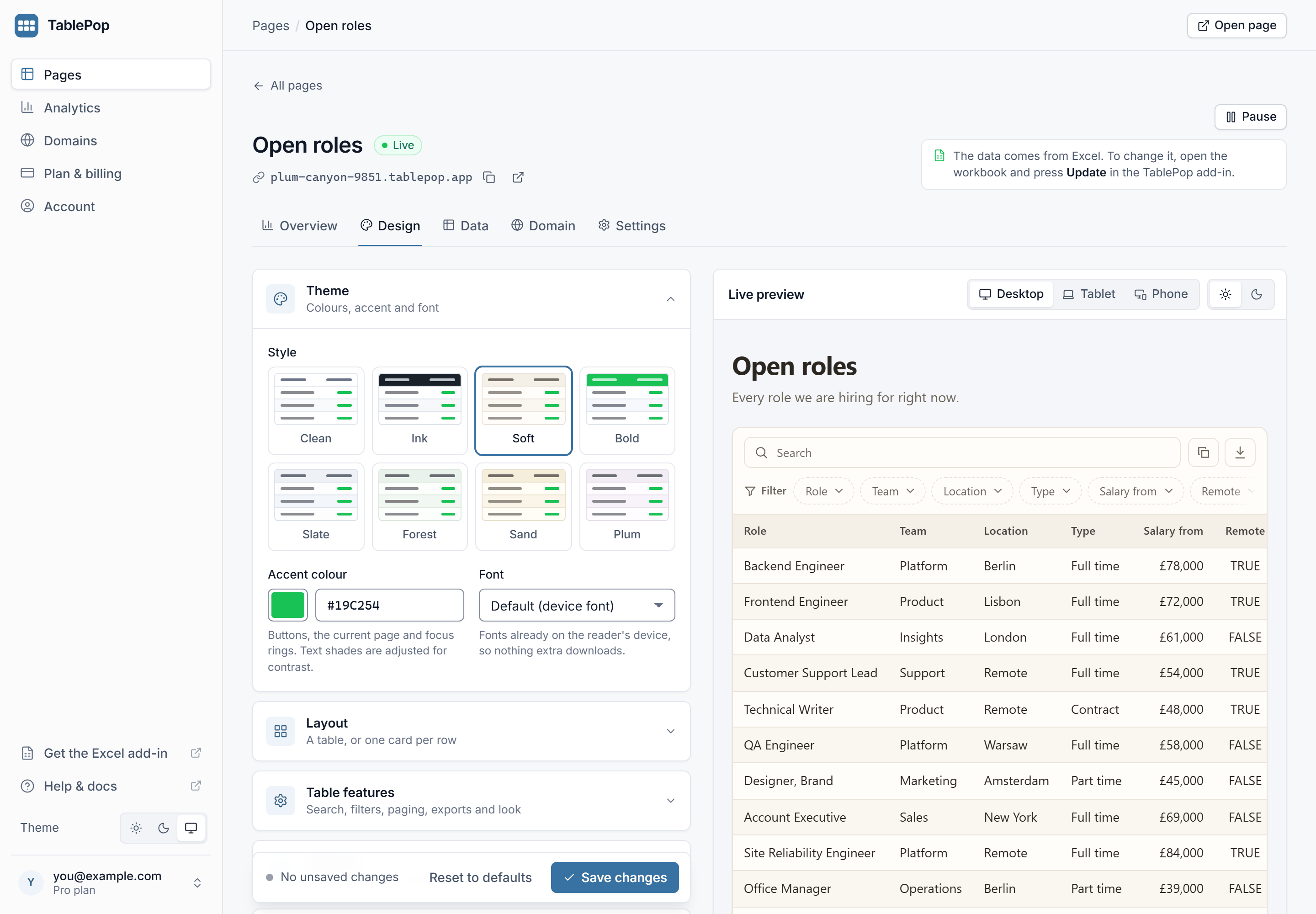The height and width of the screenshot is (914, 1316).
Task: Switch to the Domain tab
Action: tap(543, 226)
